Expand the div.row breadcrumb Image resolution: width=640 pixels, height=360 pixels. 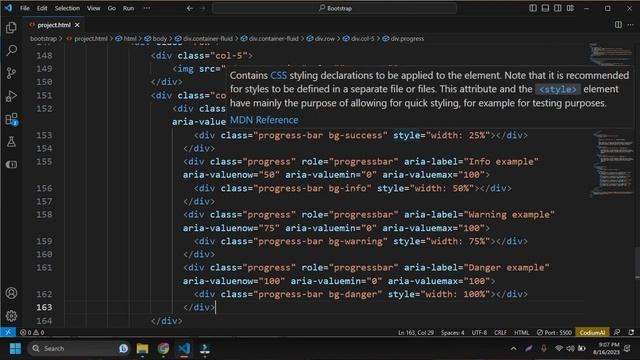pos(324,39)
